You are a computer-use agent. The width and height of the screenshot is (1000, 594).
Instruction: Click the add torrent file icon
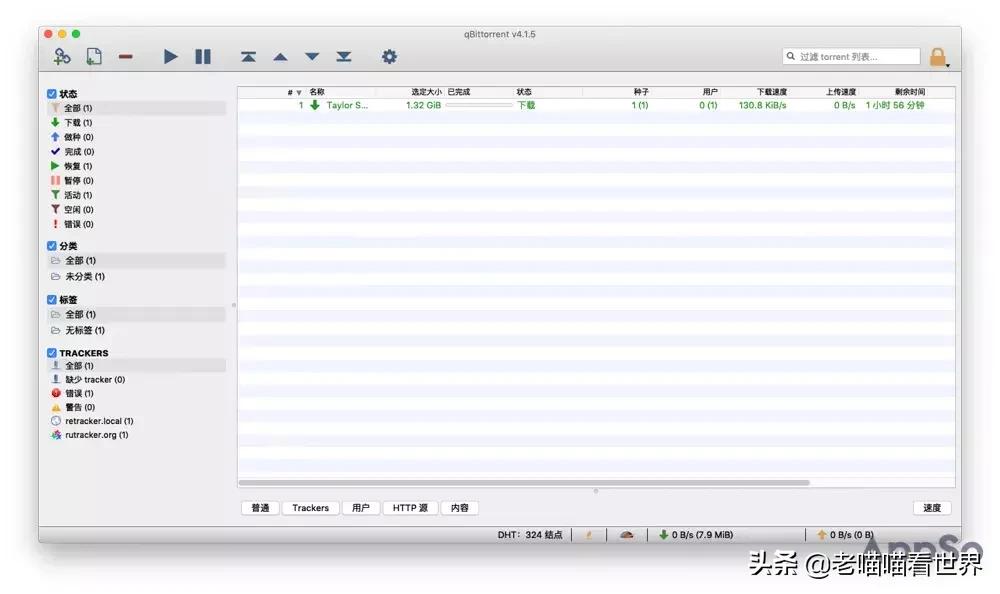pos(94,57)
